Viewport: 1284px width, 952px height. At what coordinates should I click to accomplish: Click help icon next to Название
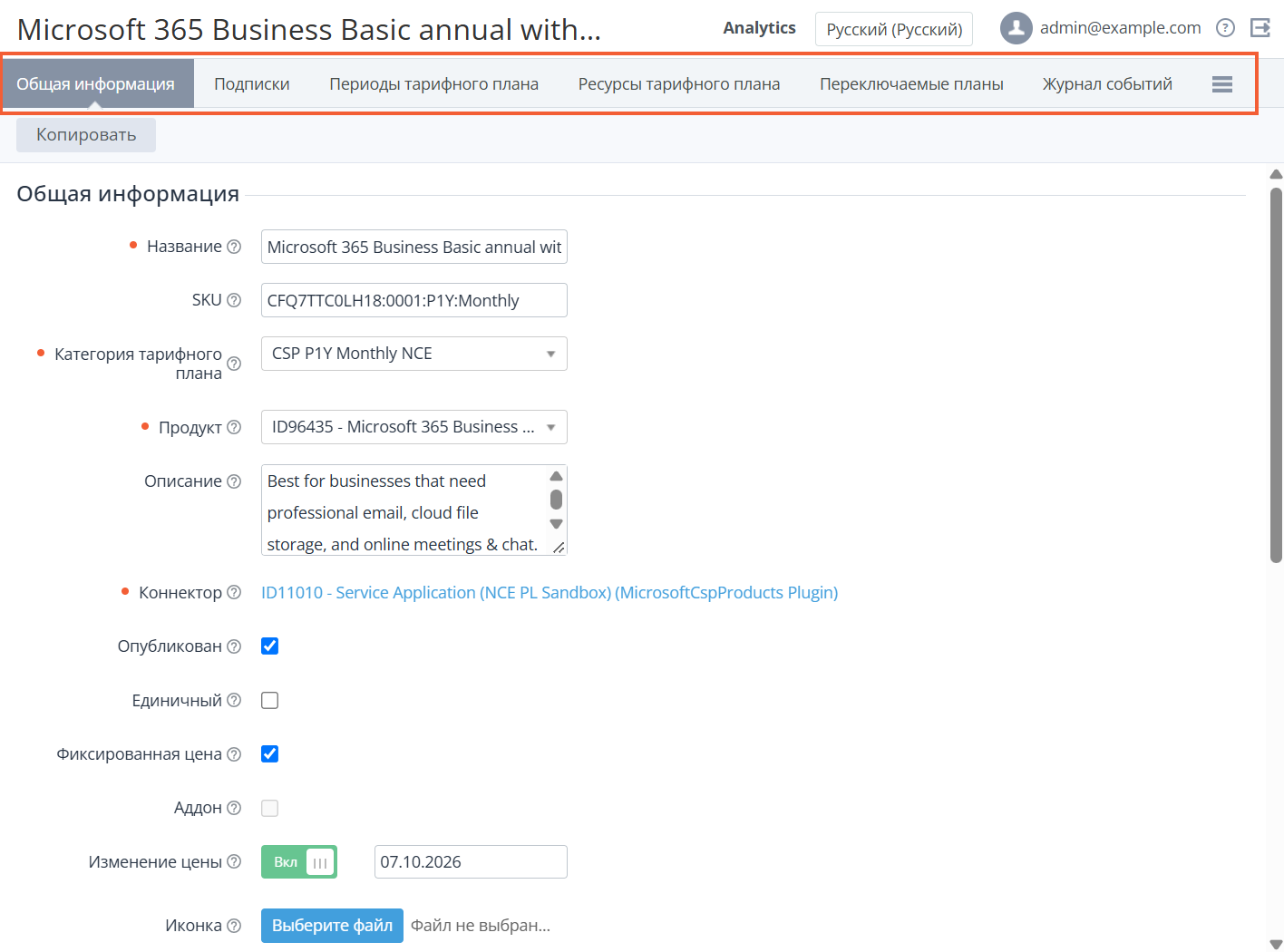point(234,247)
